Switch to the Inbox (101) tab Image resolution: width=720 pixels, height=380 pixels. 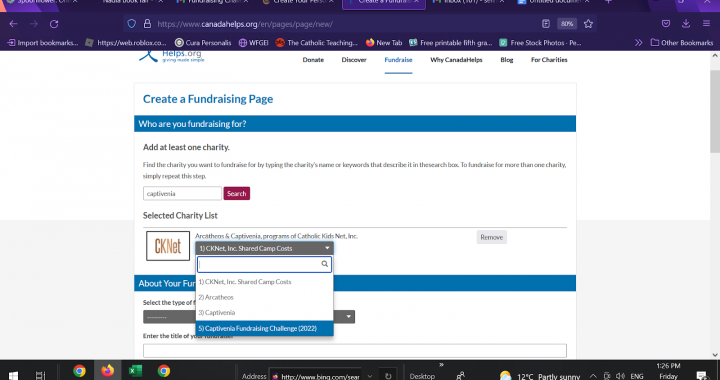[x=468, y=2]
